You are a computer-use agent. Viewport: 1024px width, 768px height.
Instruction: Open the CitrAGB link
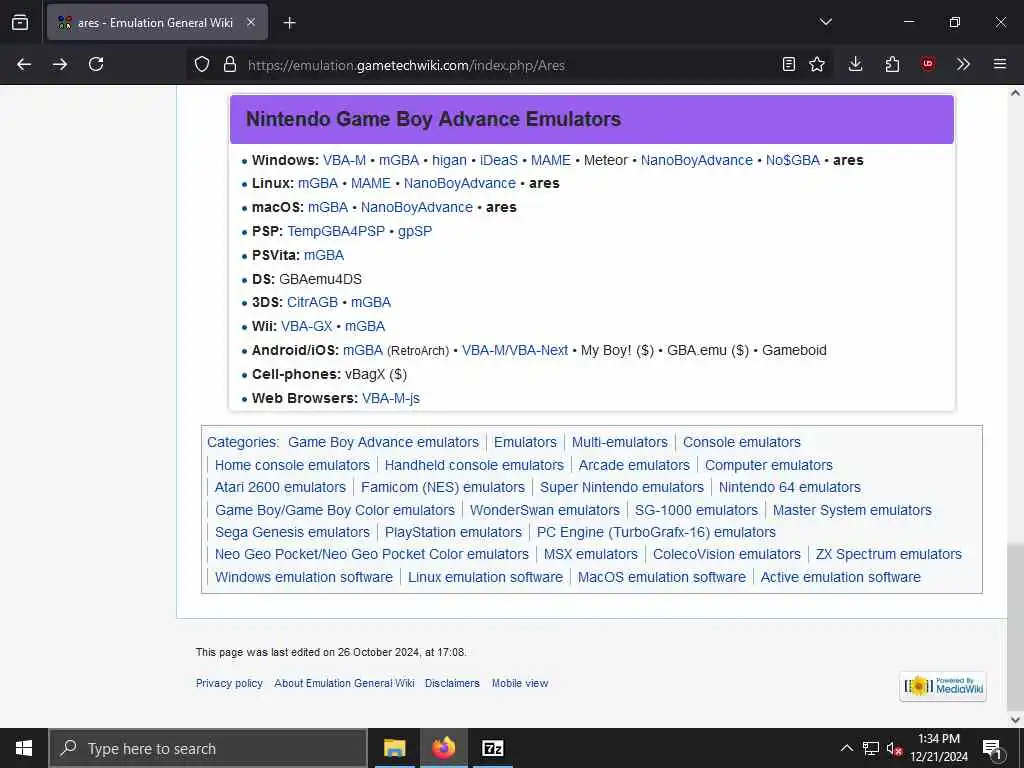(312, 302)
